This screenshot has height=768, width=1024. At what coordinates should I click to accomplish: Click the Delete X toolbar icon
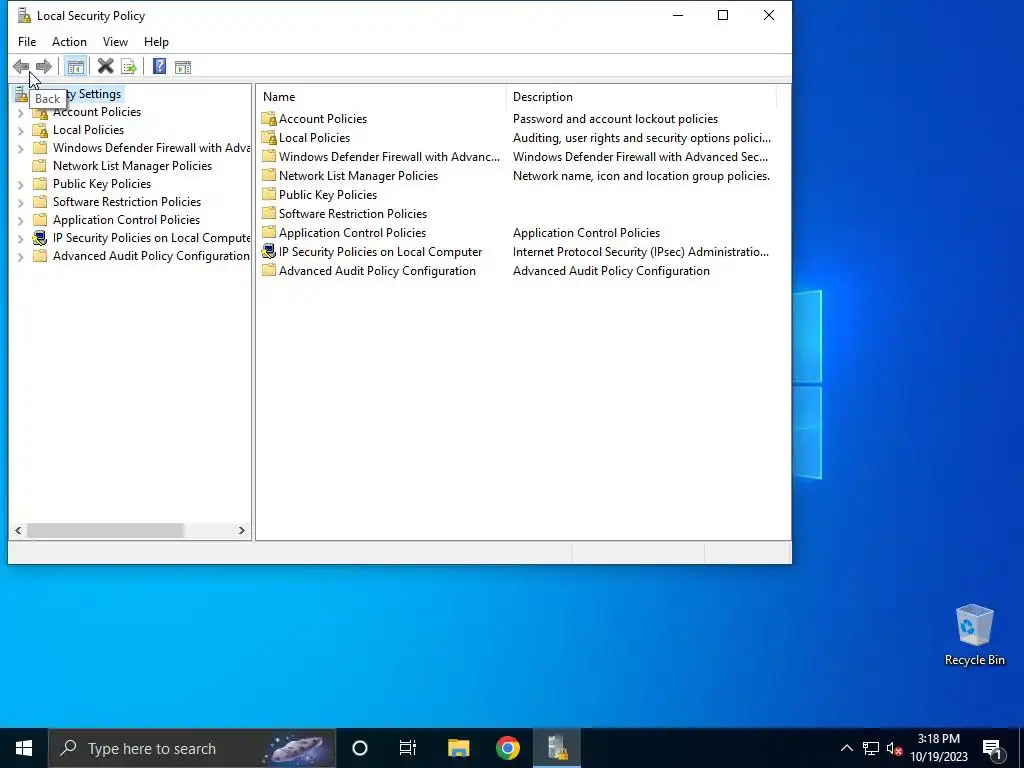tap(105, 67)
